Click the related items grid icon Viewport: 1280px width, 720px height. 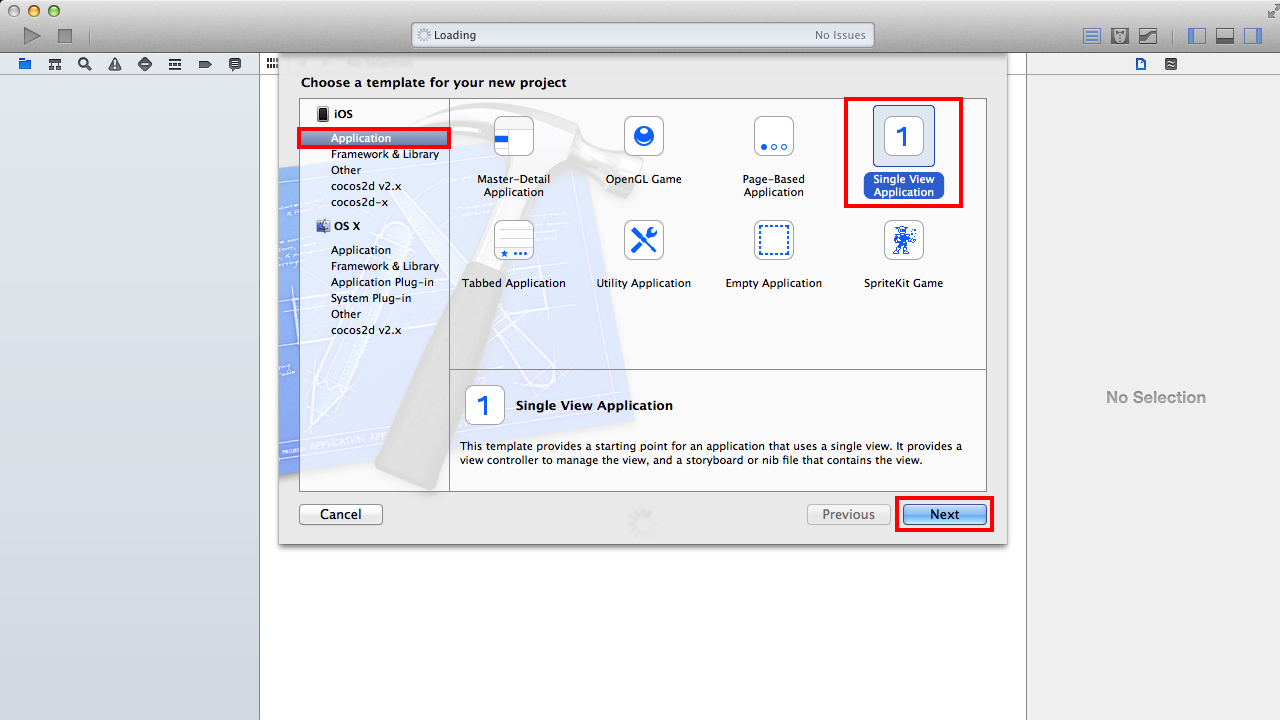tap(271, 63)
